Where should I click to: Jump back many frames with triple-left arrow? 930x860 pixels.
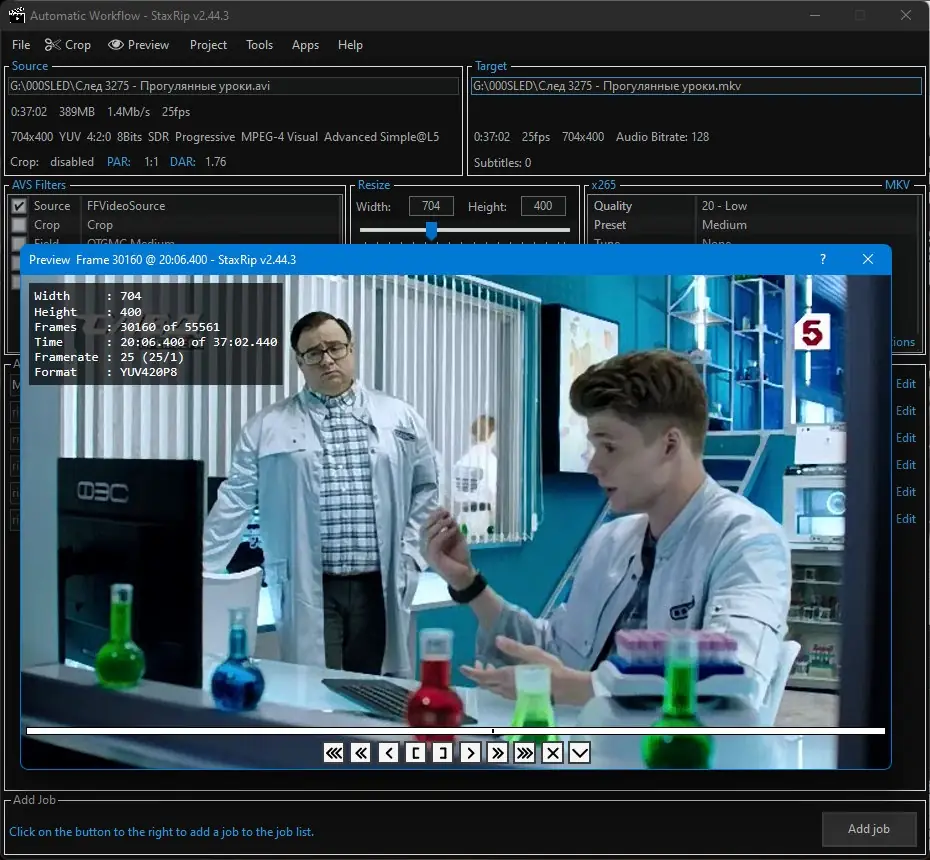pos(334,753)
